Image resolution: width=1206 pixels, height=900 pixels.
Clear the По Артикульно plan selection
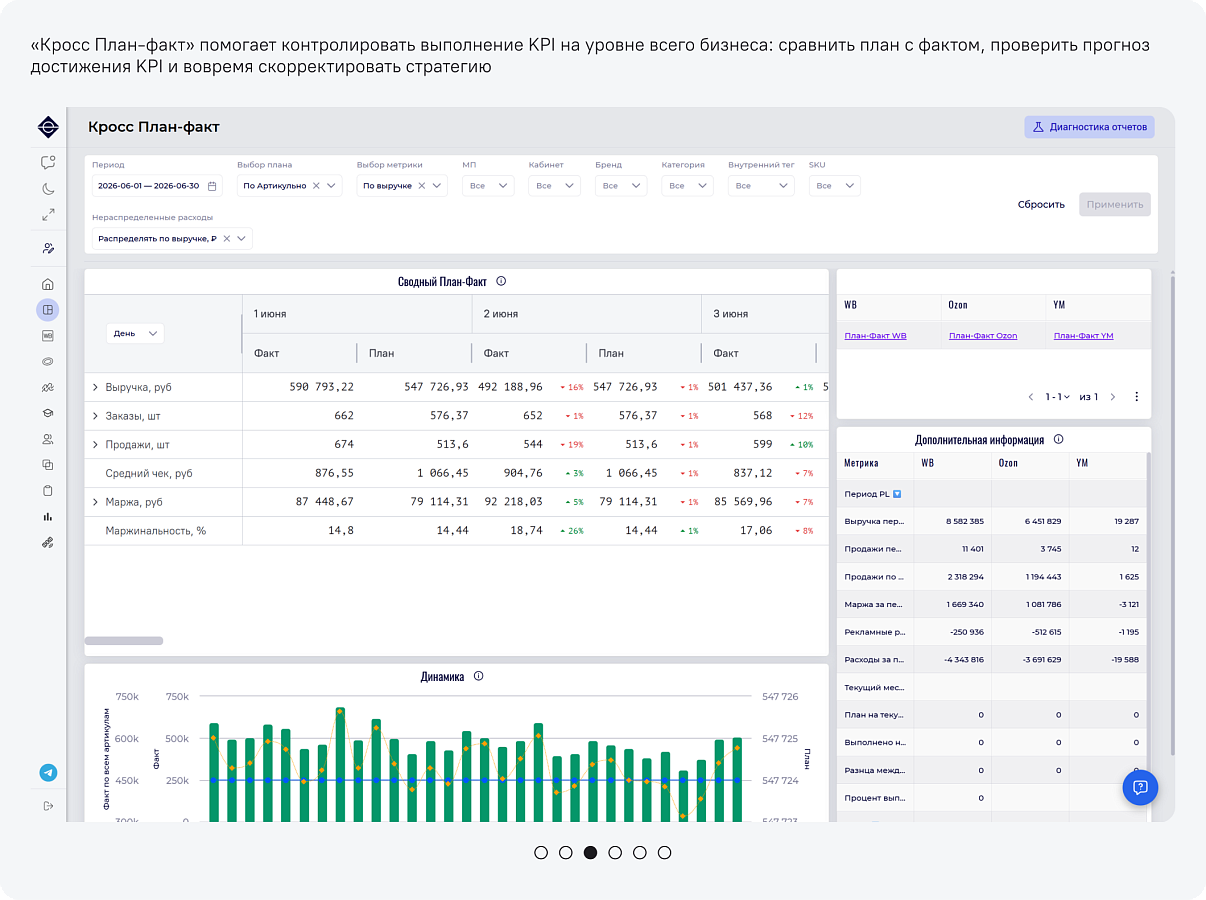[316, 186]
